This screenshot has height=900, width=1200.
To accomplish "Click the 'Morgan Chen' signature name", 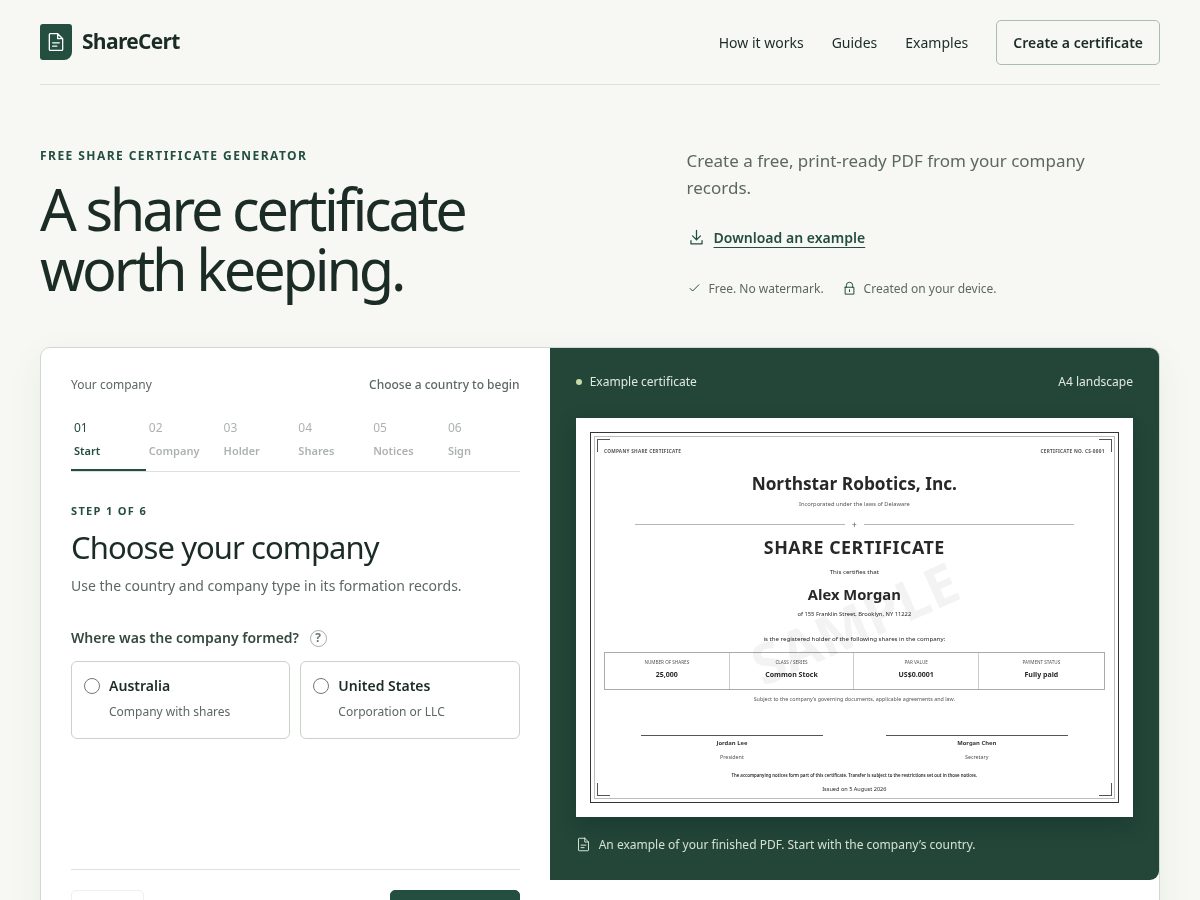I will tap(977, 743).
